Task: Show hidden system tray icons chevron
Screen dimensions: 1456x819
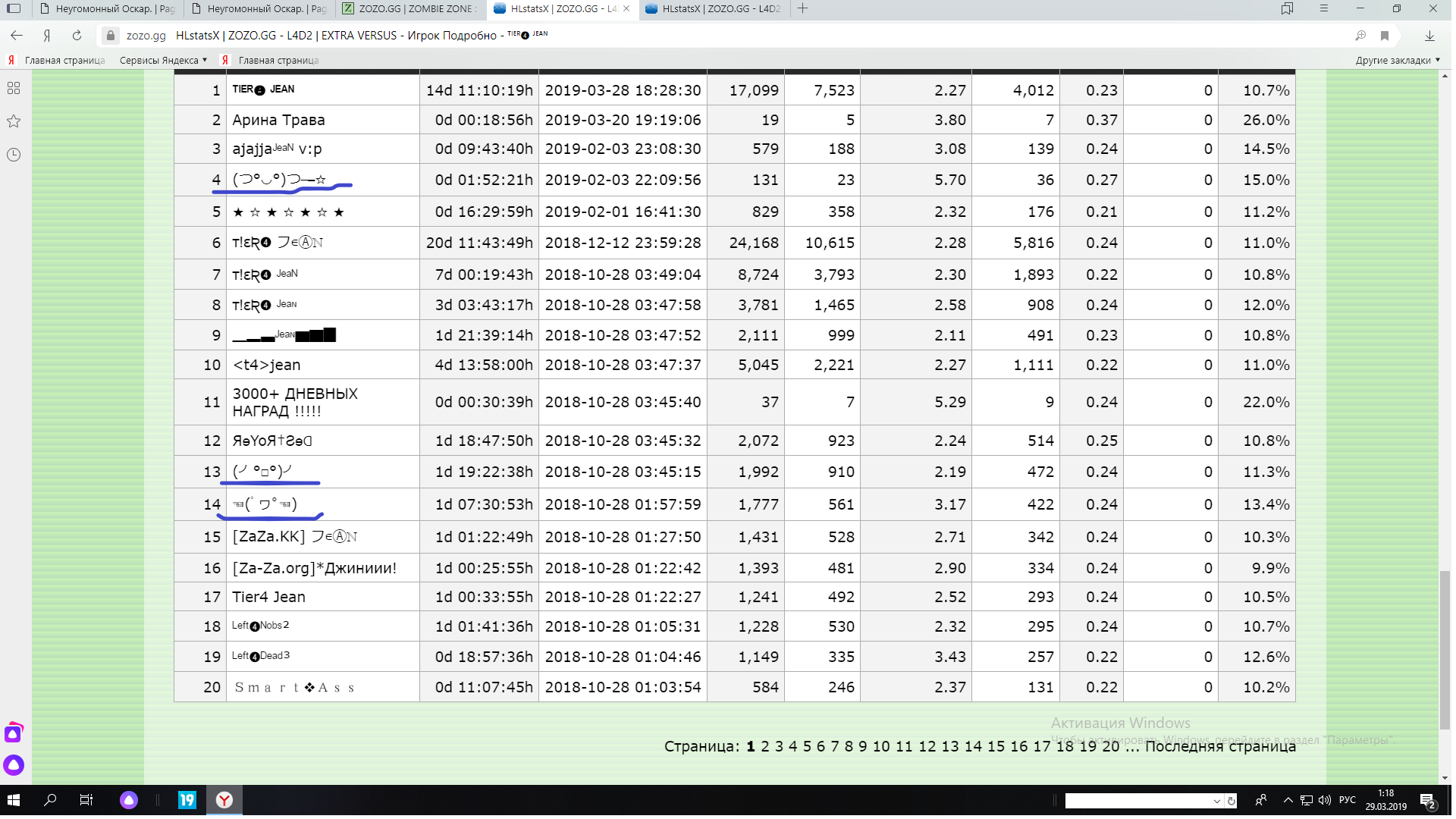Action: click(1288, 800)
